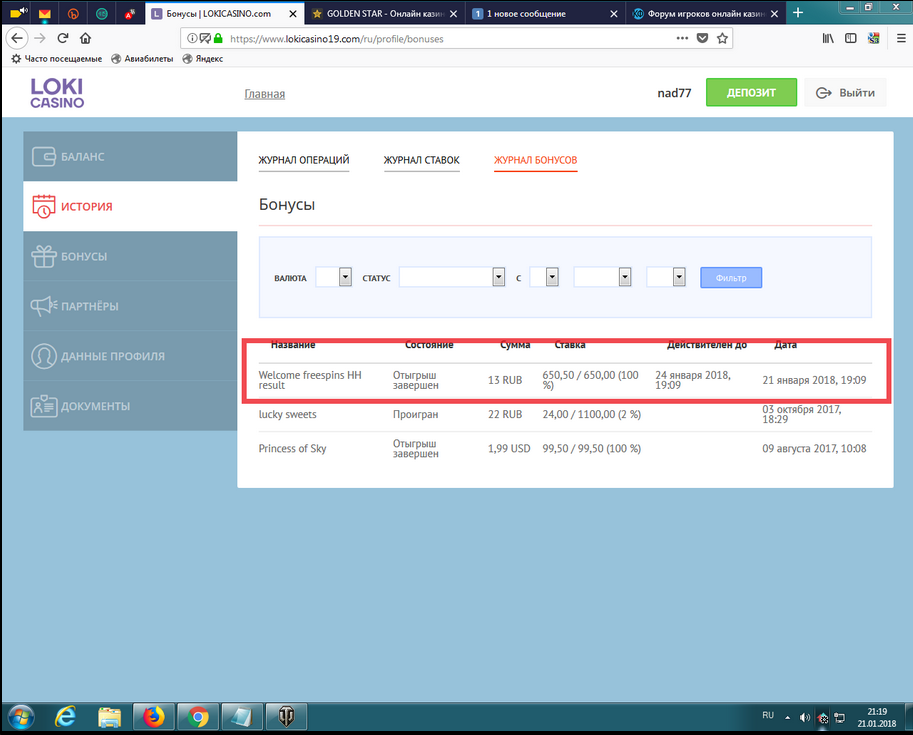The height and width of the screenshot is (735, 913).
Task: Close the Бонусы LOKICASINO tab
Action: (293, 13)
